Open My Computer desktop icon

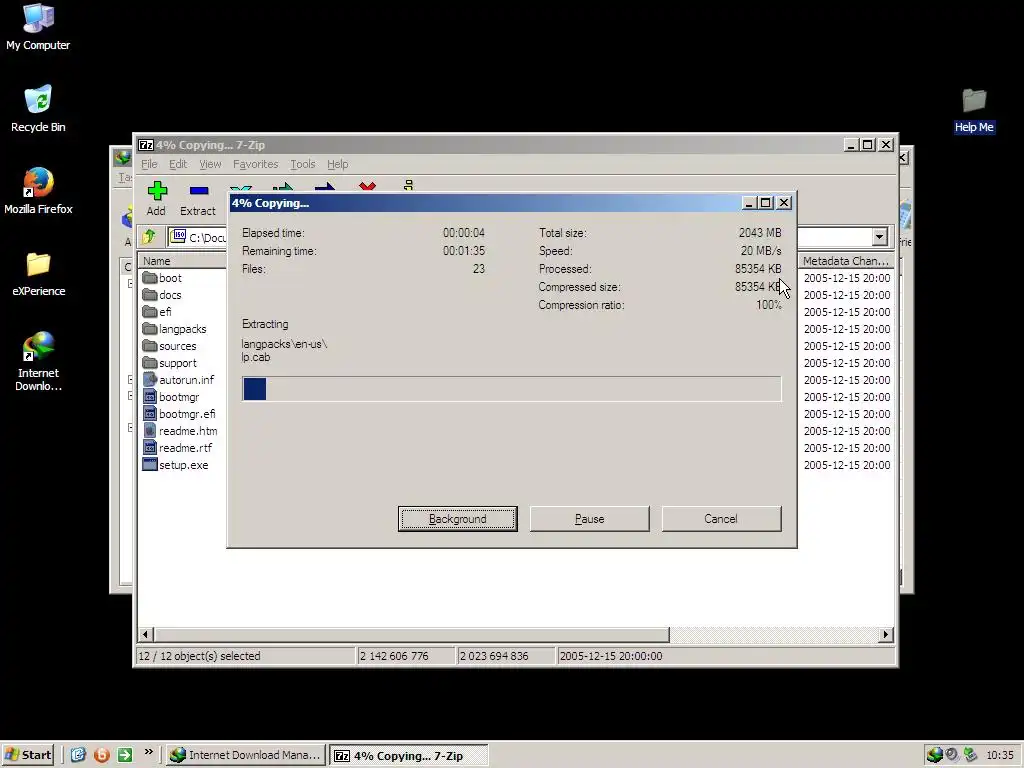38,27
